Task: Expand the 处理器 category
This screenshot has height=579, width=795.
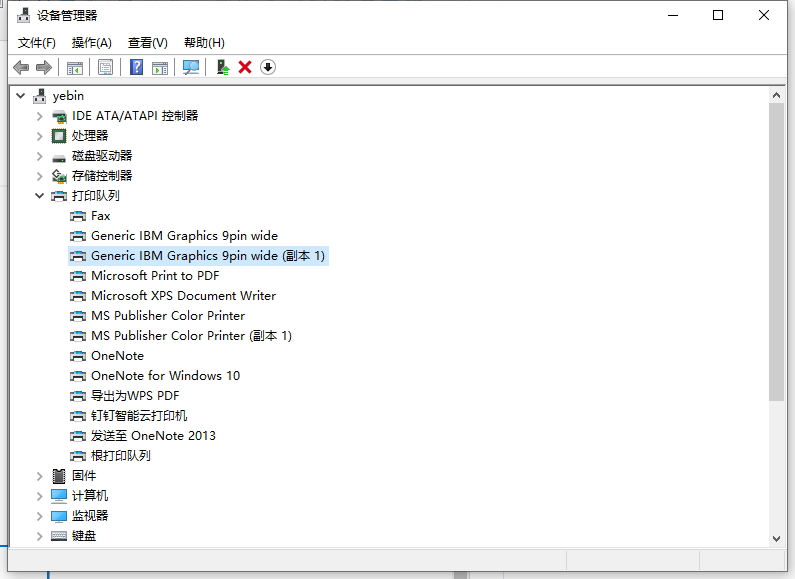Action: pyautogui.click(x=40, y=136)
